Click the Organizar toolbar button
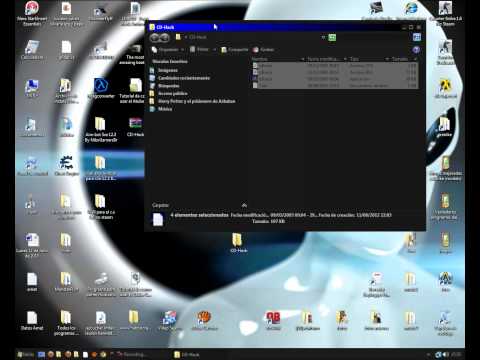The width and height of the screenshot is (480, 360). tap(168, 50)
